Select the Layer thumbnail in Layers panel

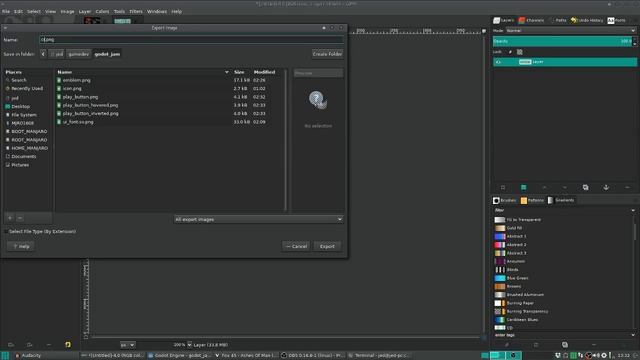click(x=525, y=62)
